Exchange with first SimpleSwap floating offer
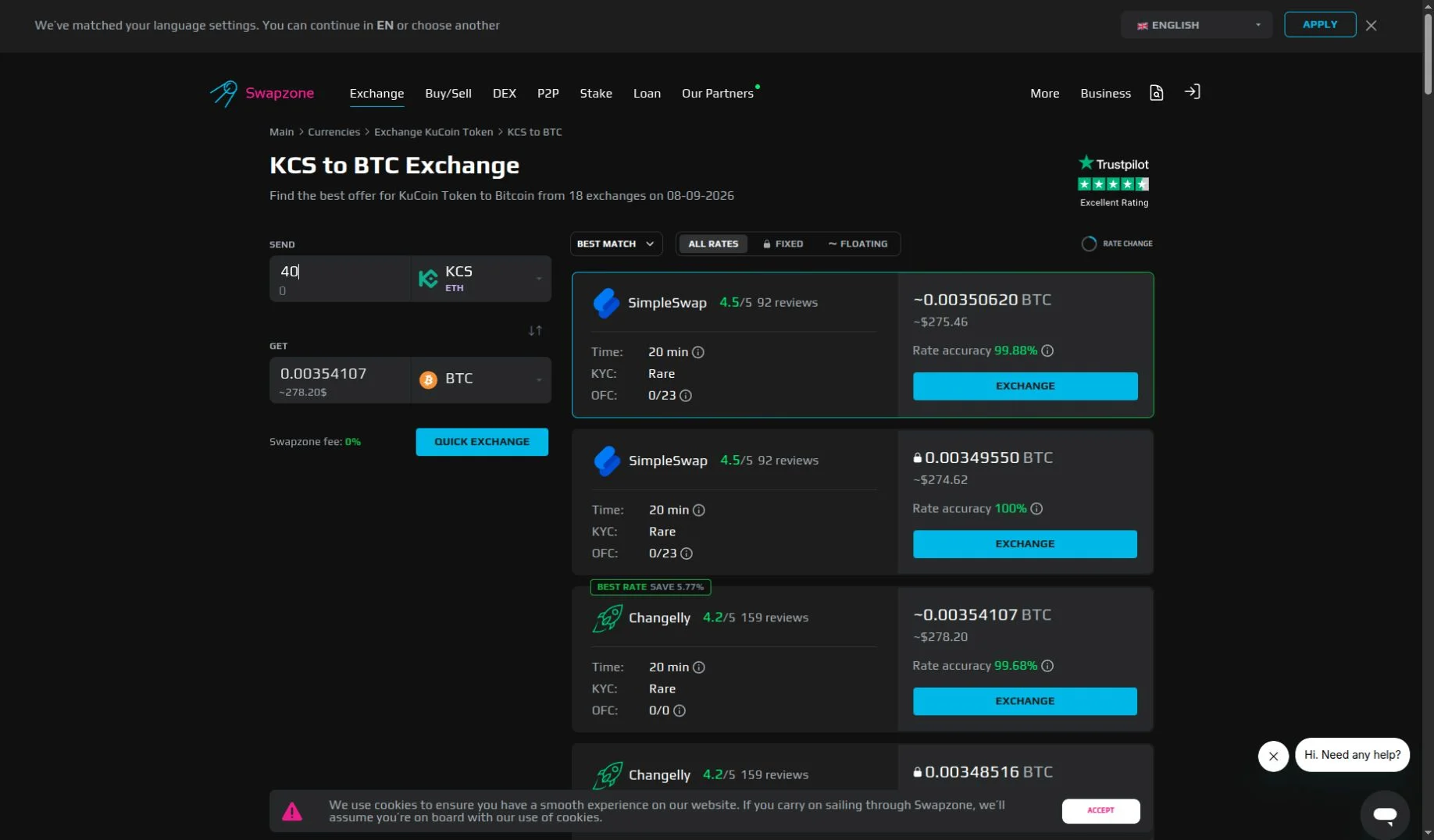This screenshot has width=1434, height=840. [x=1025, y=386]
